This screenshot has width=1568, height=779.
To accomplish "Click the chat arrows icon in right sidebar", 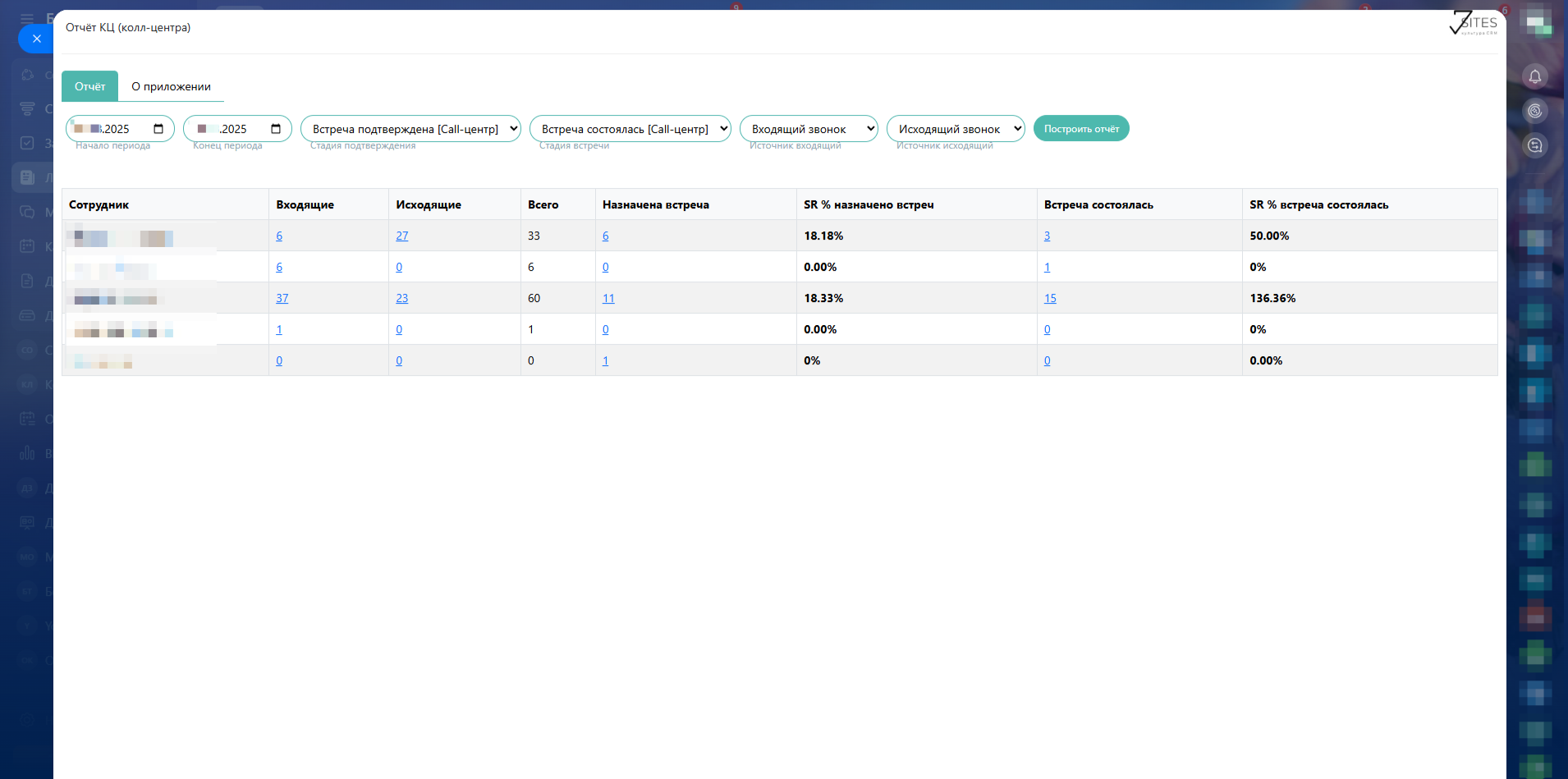I will (x=1534, y=145).
